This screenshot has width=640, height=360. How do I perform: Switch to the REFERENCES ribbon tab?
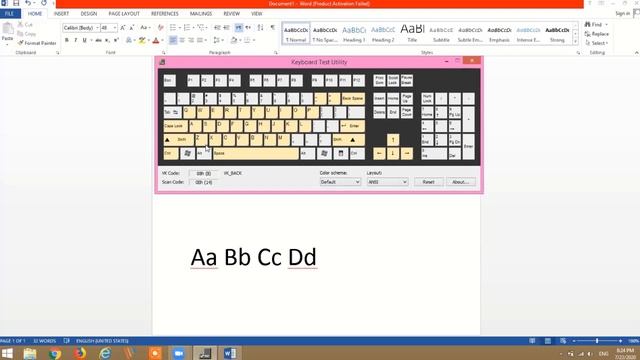pyautogui.click(x=165, y=14)
